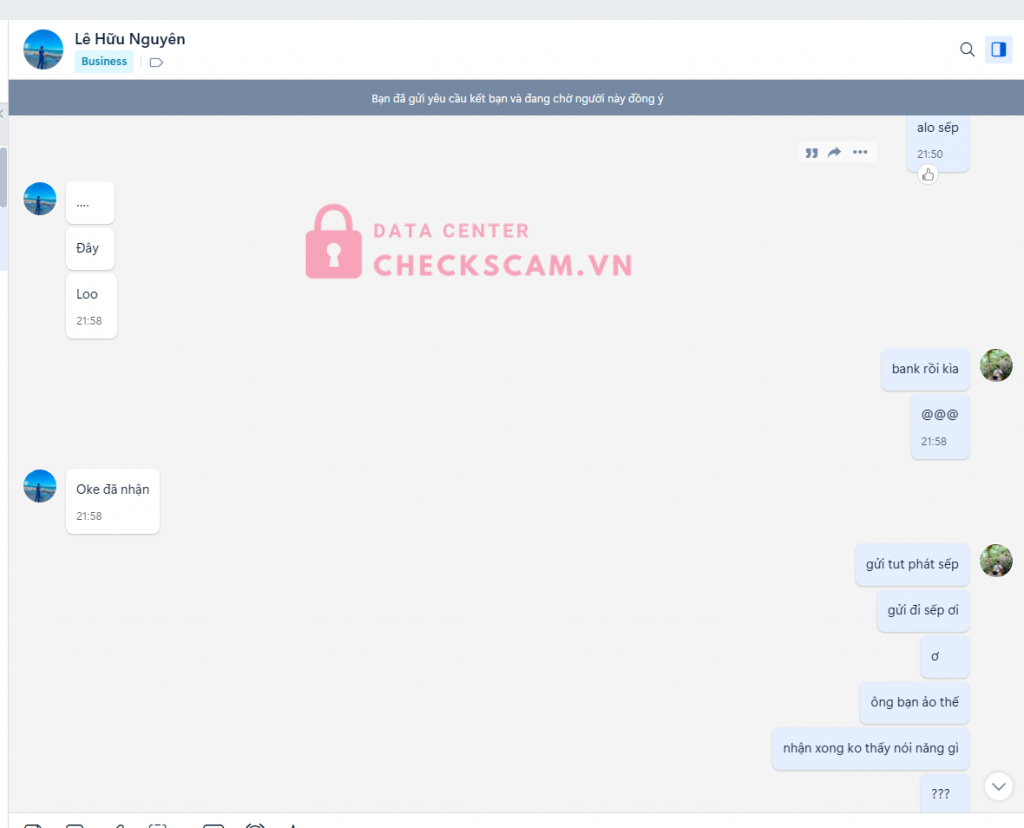Click the Business label tag
1024x828 pixels.
104,62
